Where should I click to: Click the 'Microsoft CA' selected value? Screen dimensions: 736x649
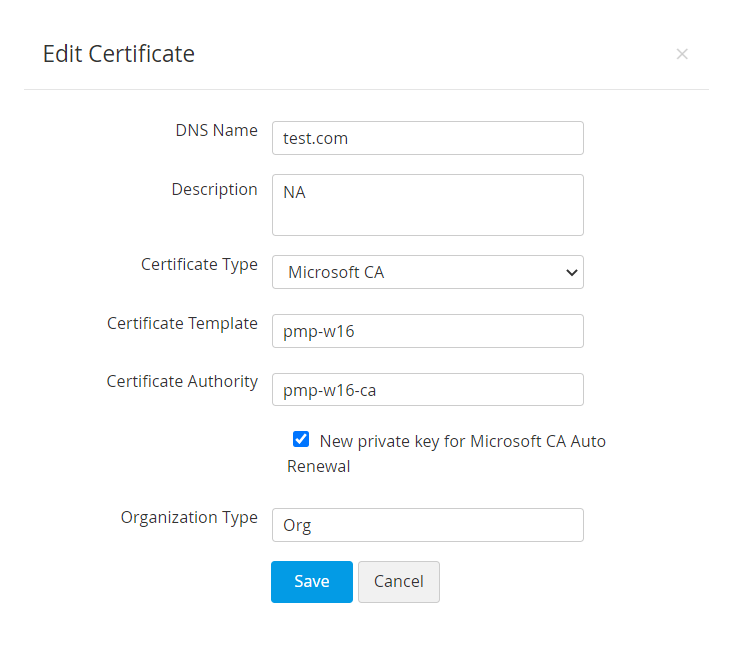[336, 272]
